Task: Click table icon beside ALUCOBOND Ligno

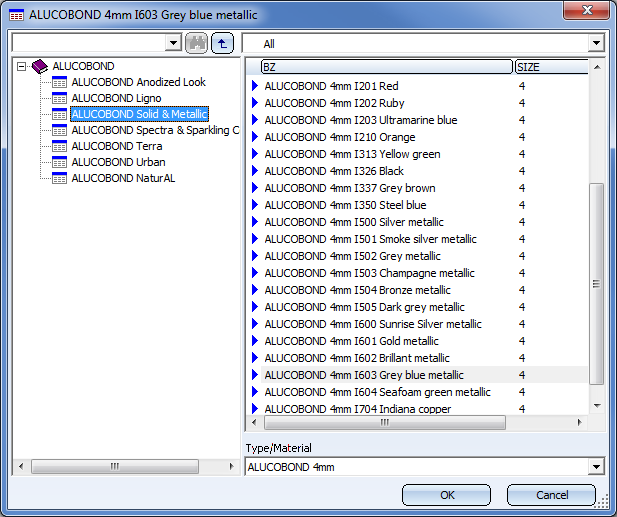Action: (59, 98)
